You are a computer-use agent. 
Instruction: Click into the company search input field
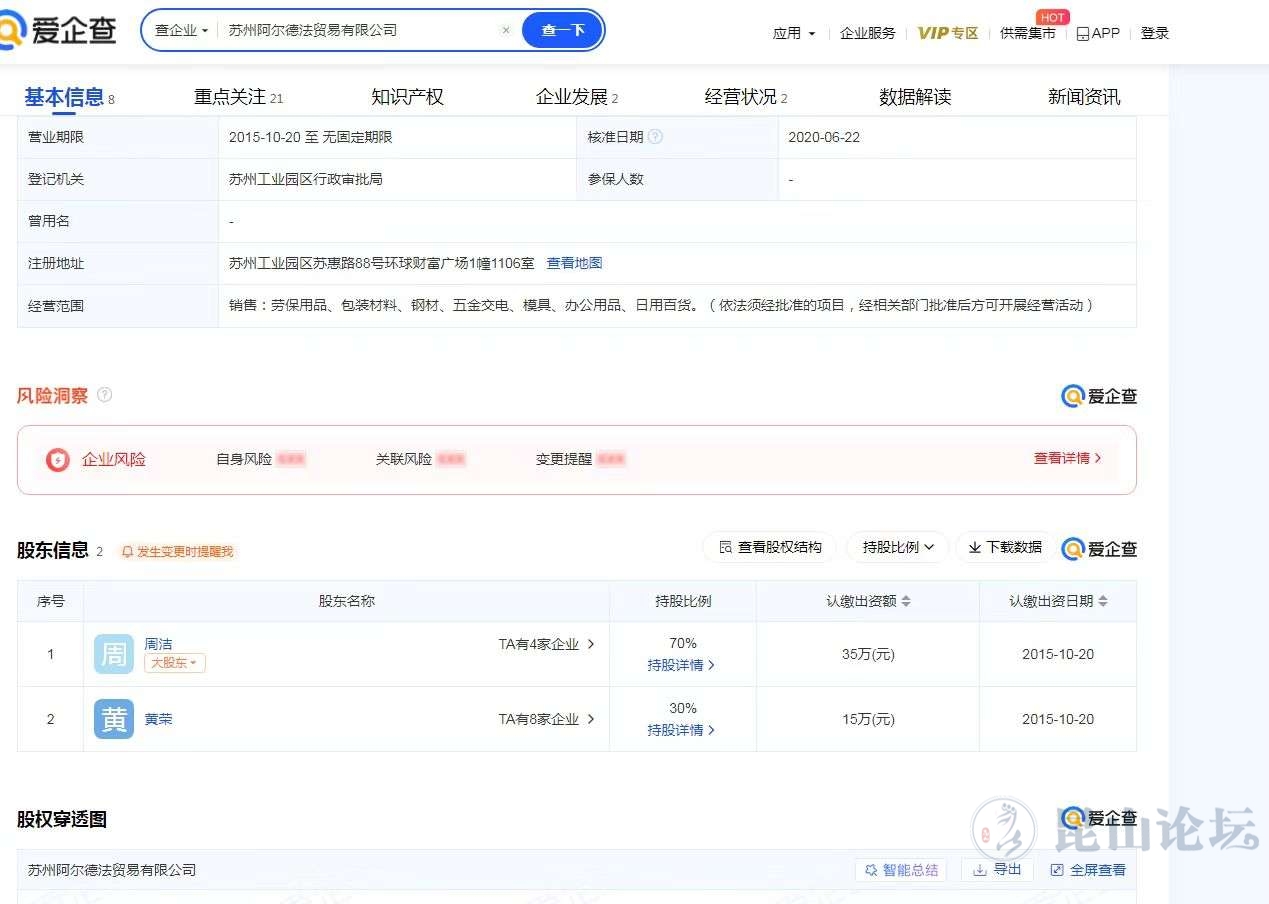coord(360,30)
